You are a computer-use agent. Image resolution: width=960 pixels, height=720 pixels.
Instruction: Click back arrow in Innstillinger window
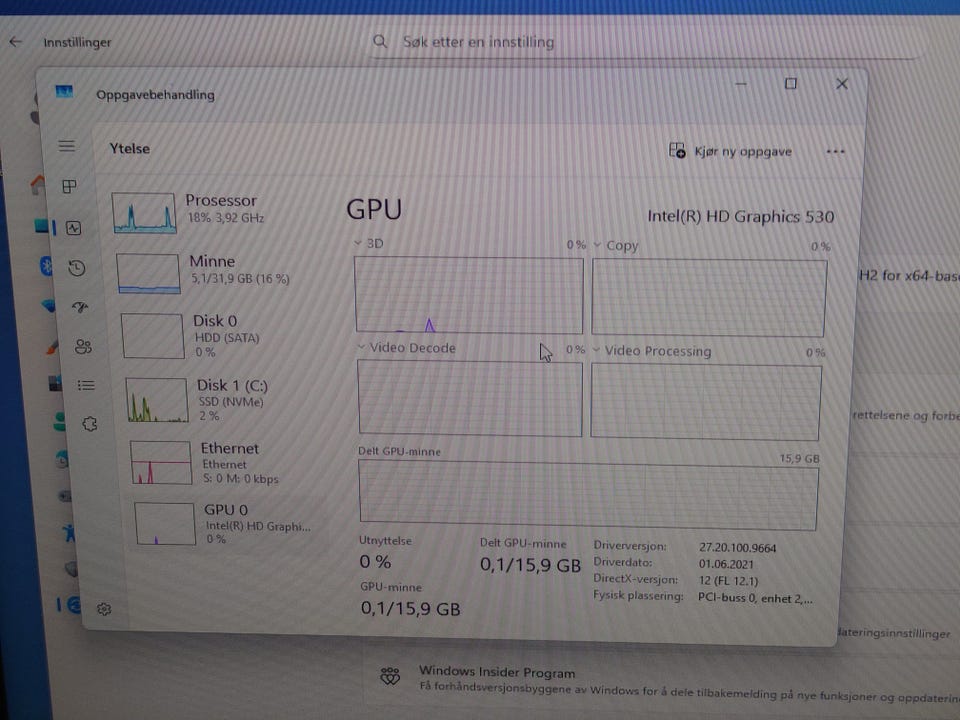point(15,42)
